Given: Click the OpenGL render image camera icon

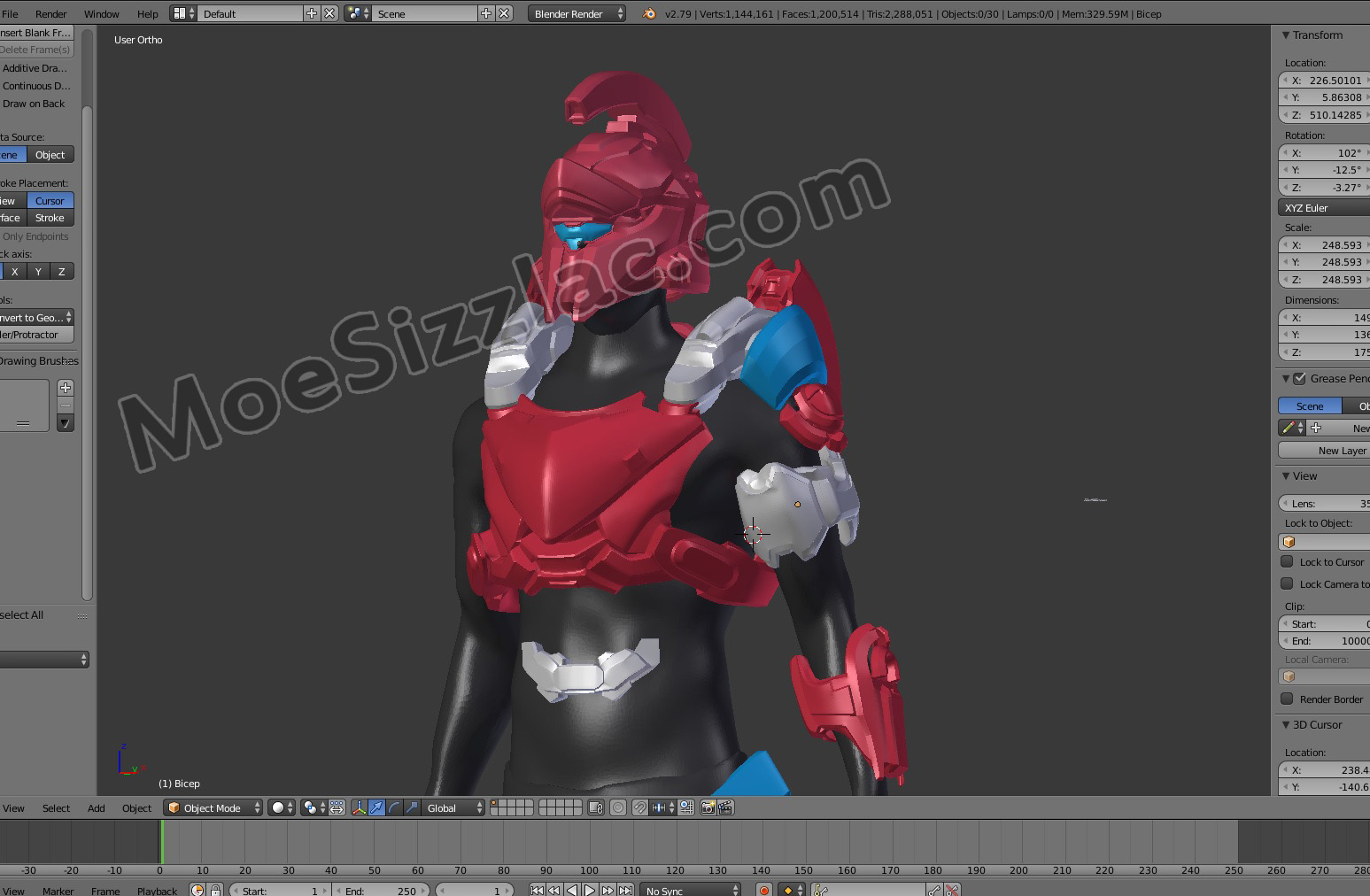Looking at the screenshot, I should coord(708,807).
